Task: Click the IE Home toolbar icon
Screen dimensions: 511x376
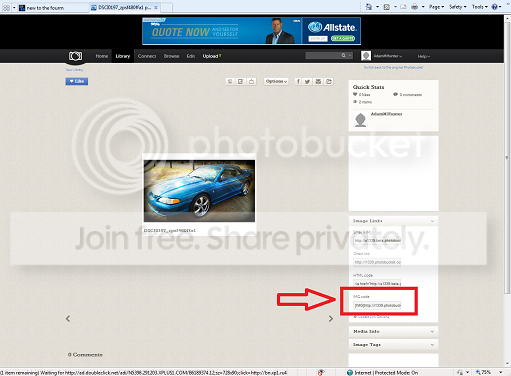Action: pos(369,7)
